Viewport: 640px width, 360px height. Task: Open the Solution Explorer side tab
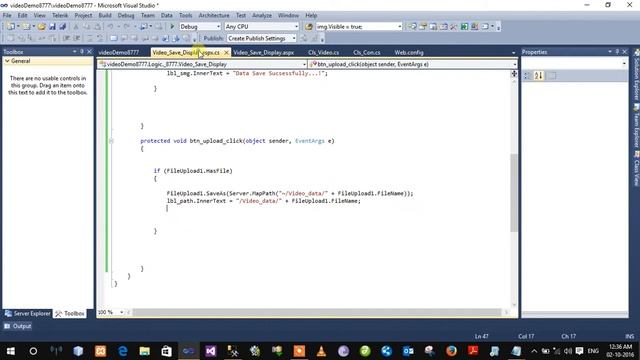(636, 76)
